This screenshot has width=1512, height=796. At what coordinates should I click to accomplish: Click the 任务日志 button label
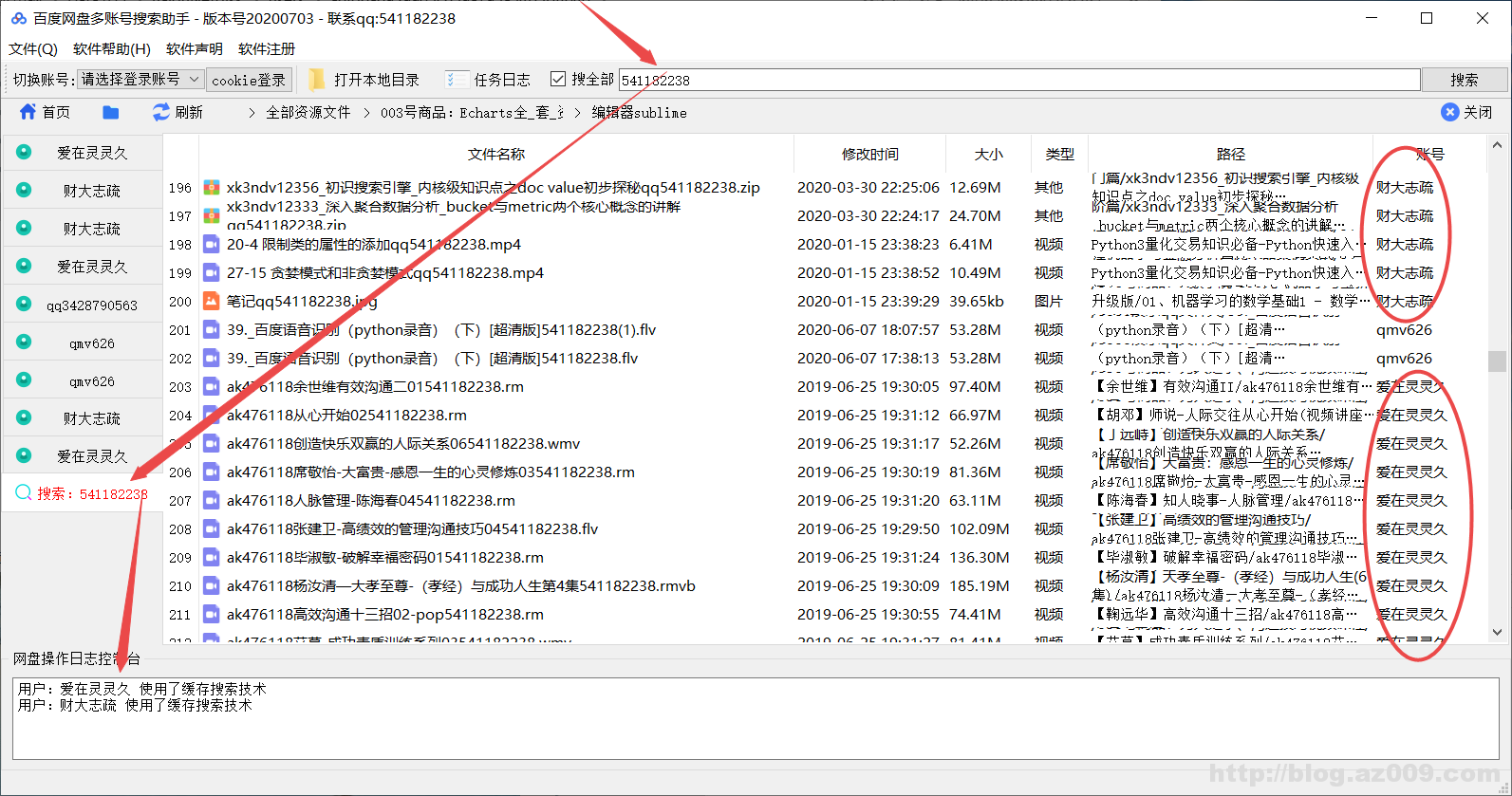[x=502, y=80]
